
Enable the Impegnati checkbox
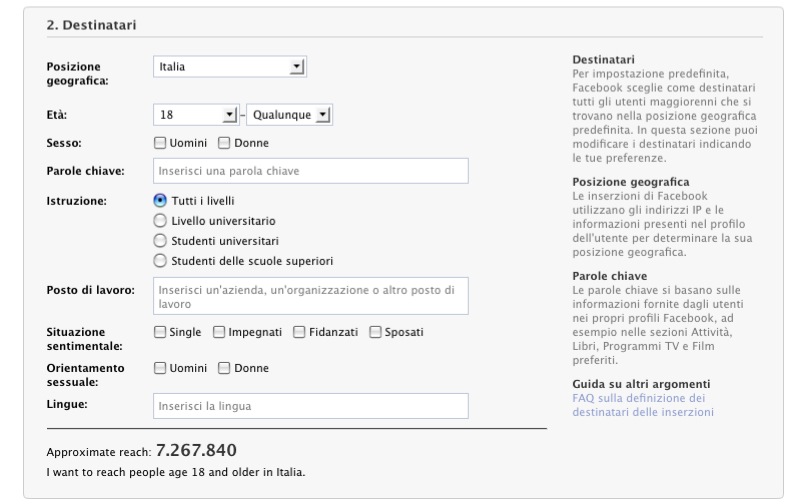coord(219,332)
